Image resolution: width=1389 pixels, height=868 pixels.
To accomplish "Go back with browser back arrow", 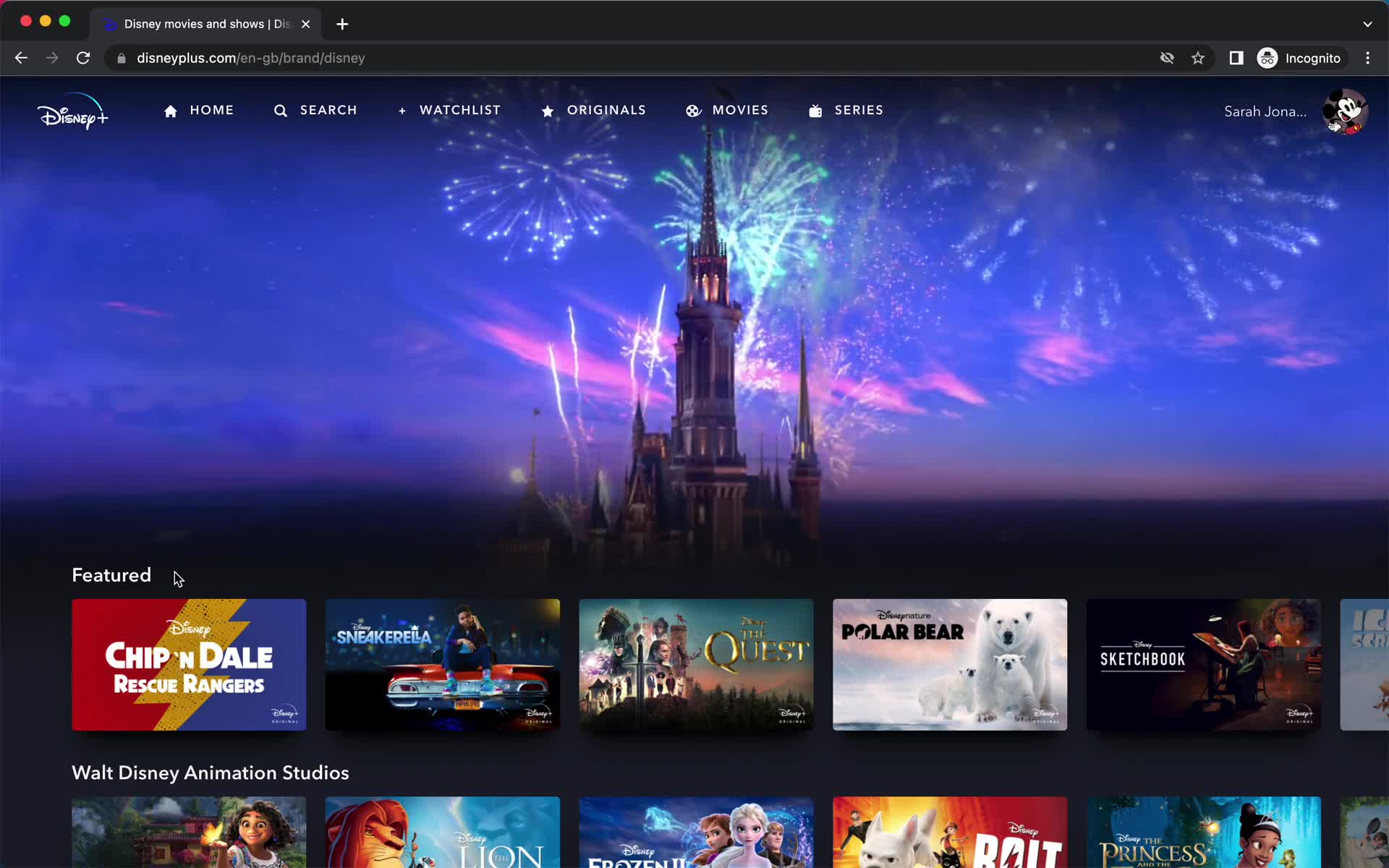I will point(21,58).
